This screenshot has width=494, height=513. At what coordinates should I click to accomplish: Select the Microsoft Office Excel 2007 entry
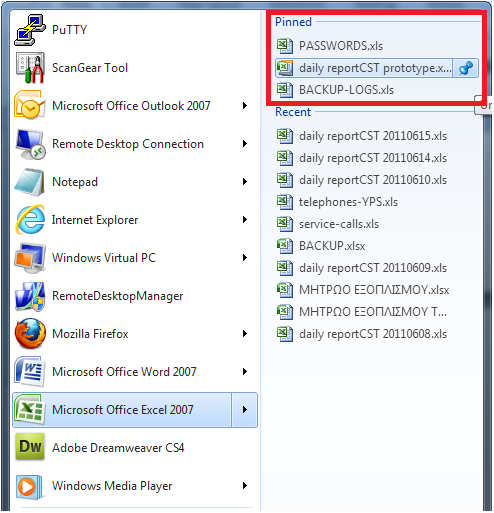pos(122,410)
